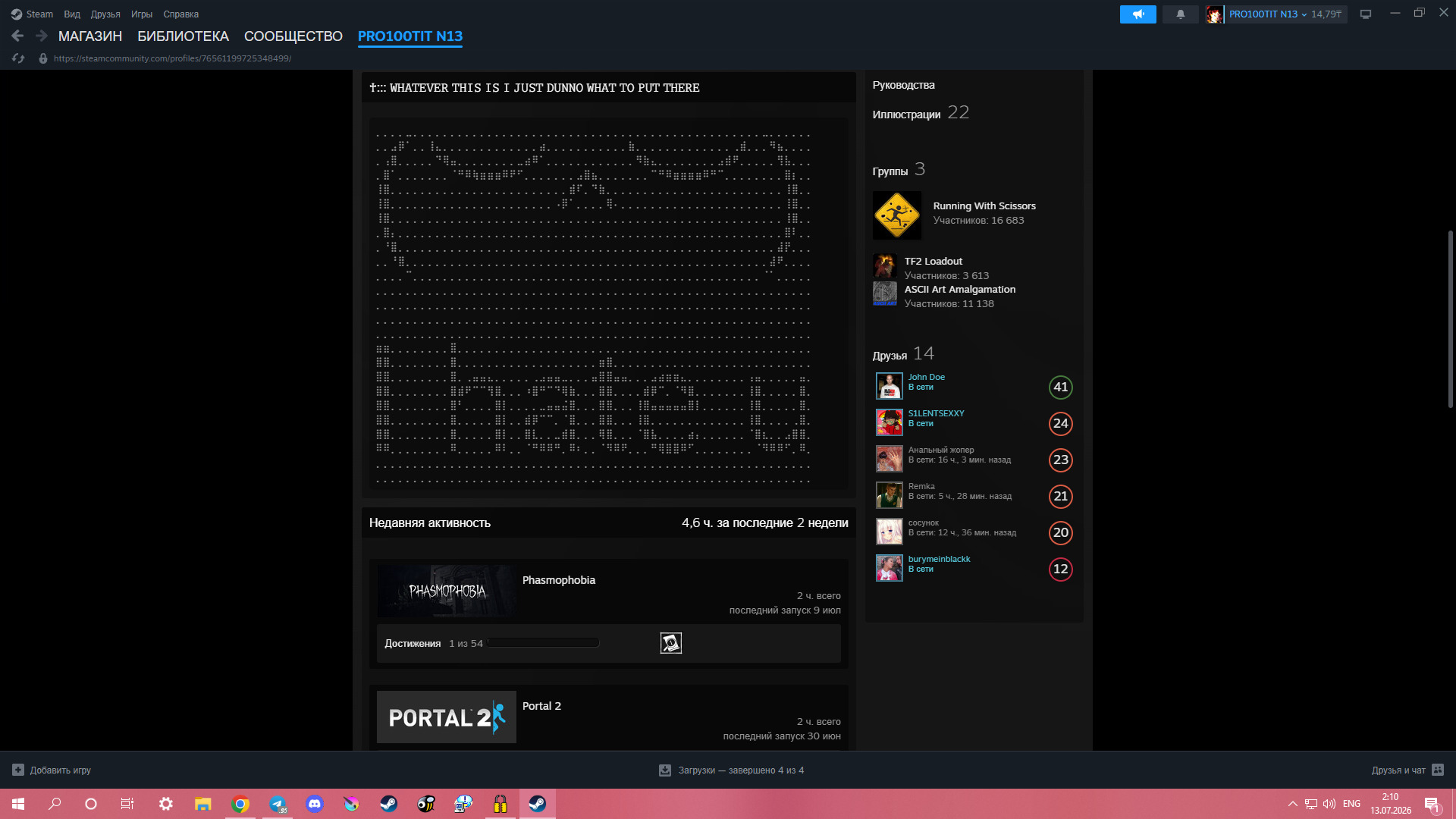Click the Добавить игру button
This screenshot has width=1456, height=819.
(52, 770)
